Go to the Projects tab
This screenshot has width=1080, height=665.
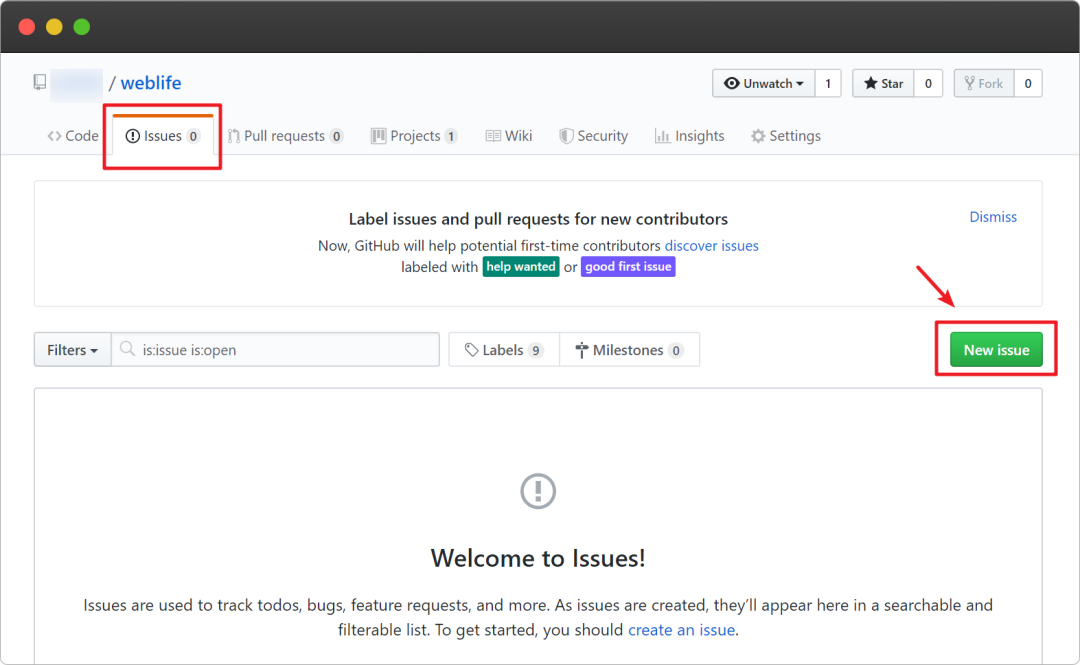pos(414,136)
